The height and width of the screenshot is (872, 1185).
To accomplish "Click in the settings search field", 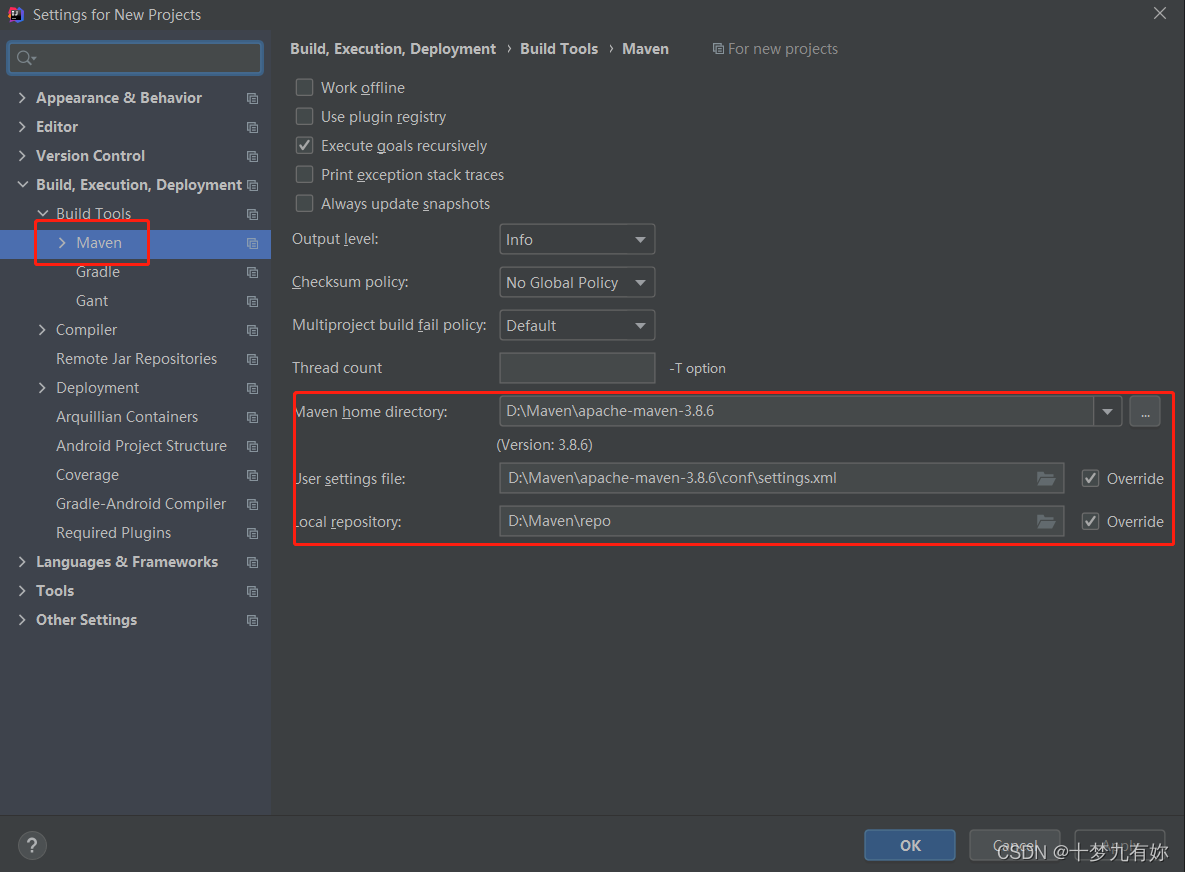I will click(135, 58).
